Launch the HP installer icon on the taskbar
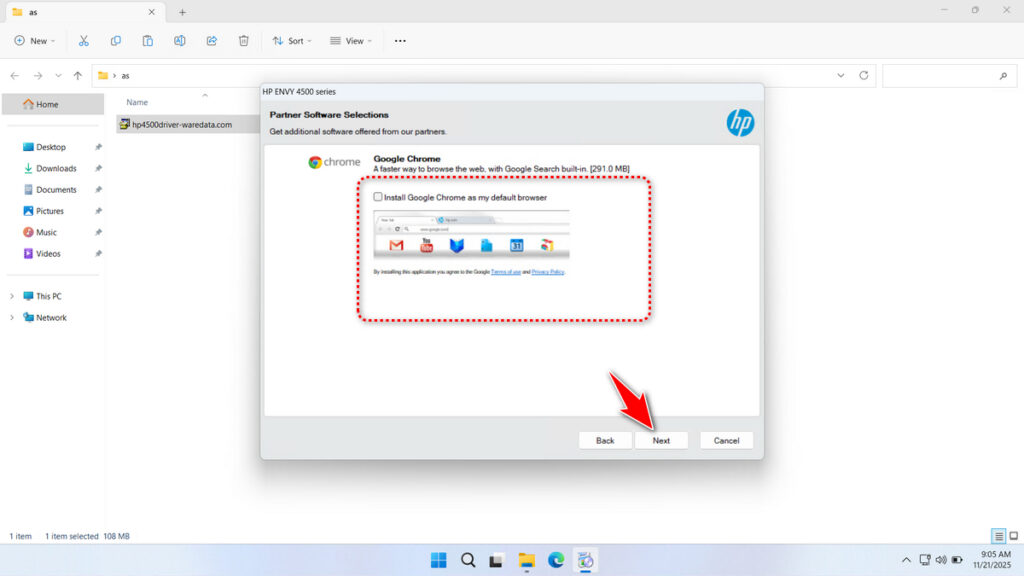The image size is (1024, 576). [584, 560]
